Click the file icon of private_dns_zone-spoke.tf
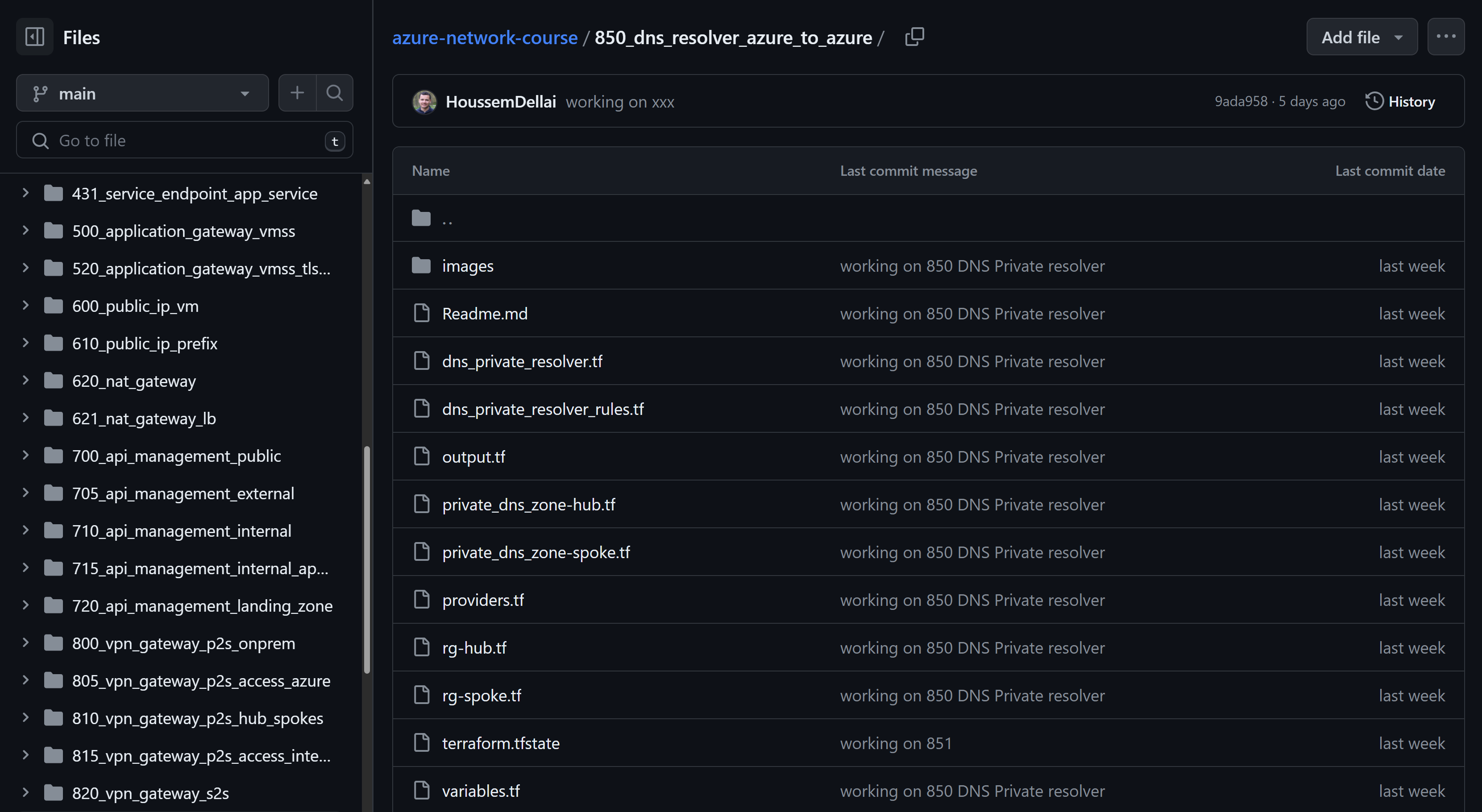 [422, 552]
